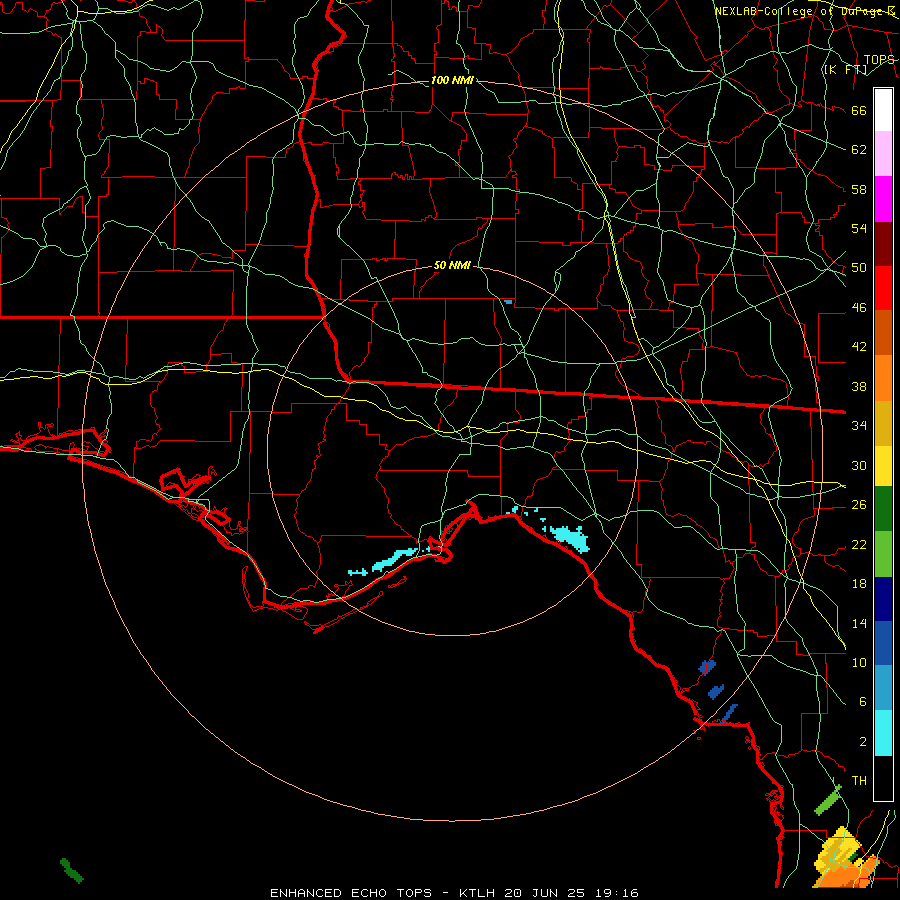Screen dimensions: 900x900
Task: Click the '42' legend value
Action: click(x=859, y=347)
